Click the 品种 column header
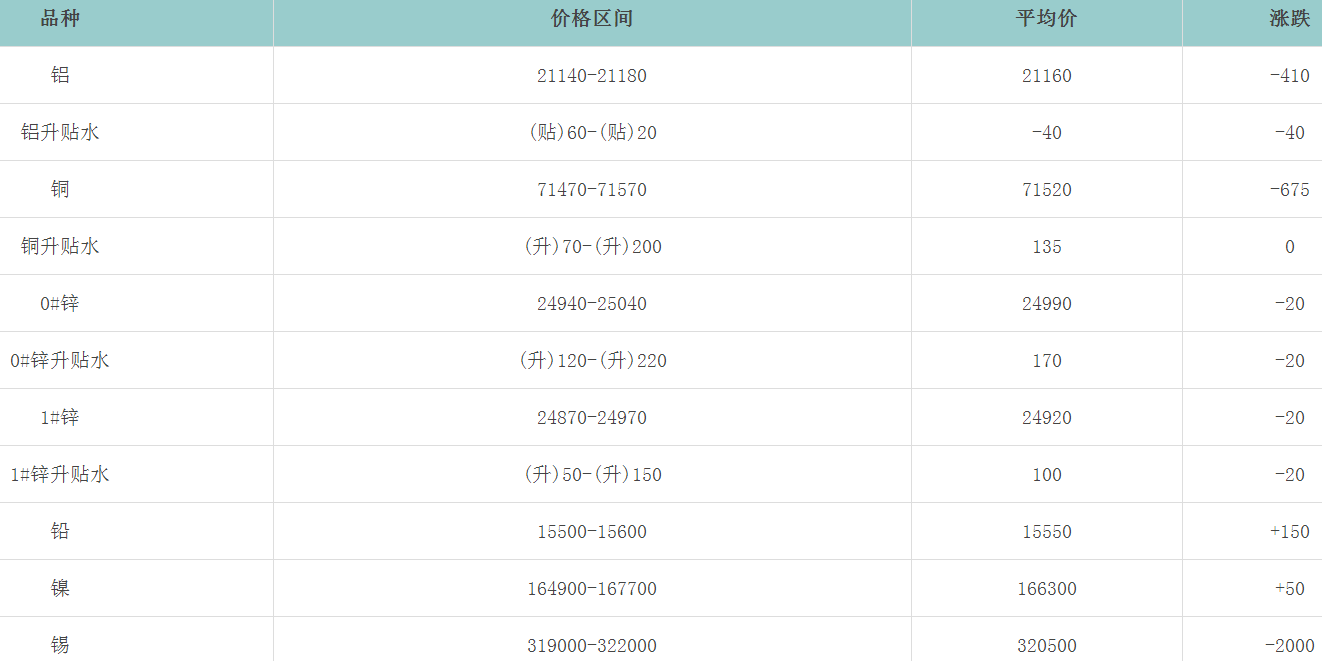Screen dimensions: 1322x661 point(60,19)
